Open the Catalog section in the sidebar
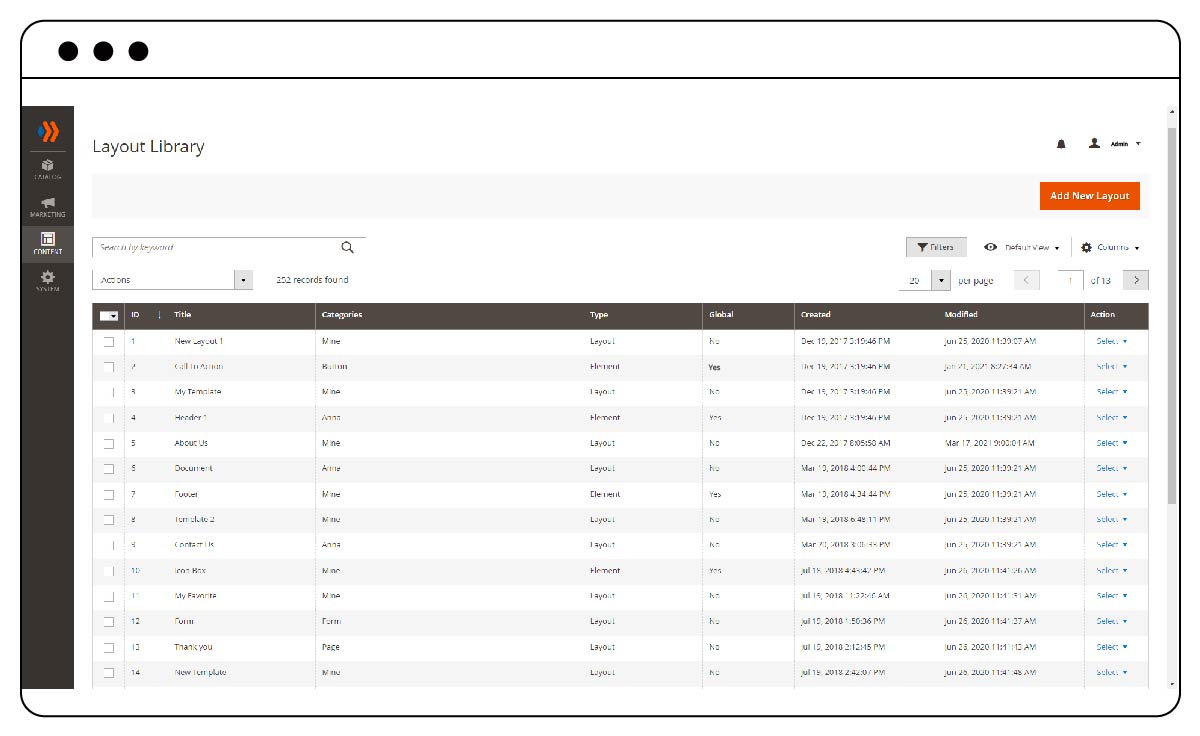 click(48, 168)
